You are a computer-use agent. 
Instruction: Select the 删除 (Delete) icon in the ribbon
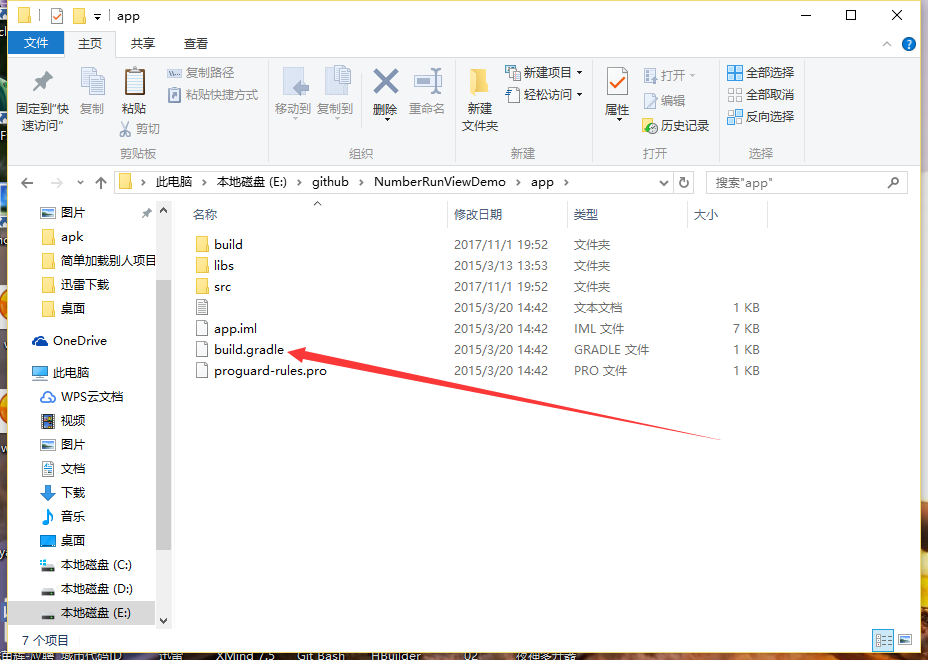[386, 88]
